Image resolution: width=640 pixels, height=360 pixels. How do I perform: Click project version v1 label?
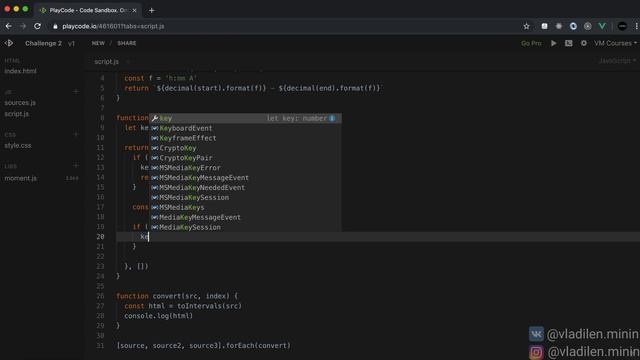coord(71,43)
